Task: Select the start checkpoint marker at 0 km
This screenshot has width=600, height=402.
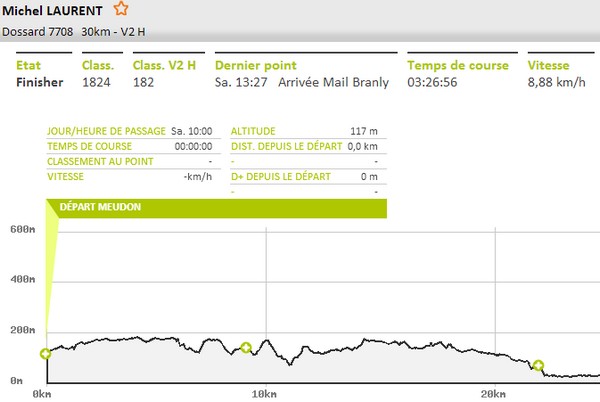Action: click(x=45, y=354)
